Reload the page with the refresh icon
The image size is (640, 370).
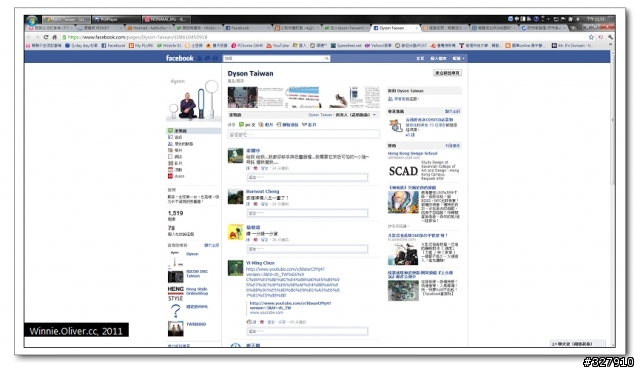(46, 37)
